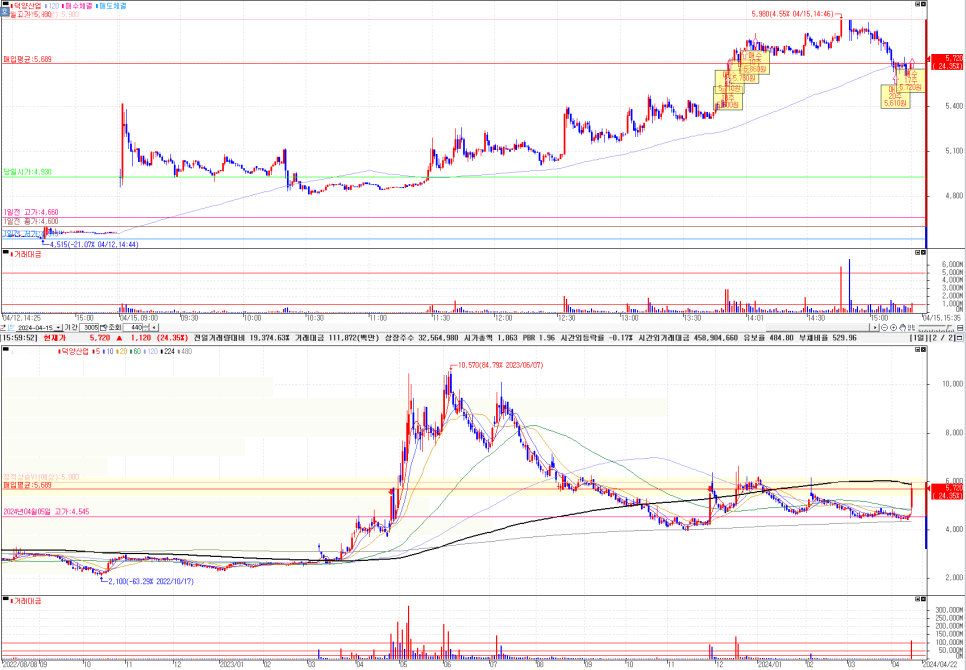966x670 pixels.
Task: Maximize the upper intraday price chart pane
Action: click(915, 5)
